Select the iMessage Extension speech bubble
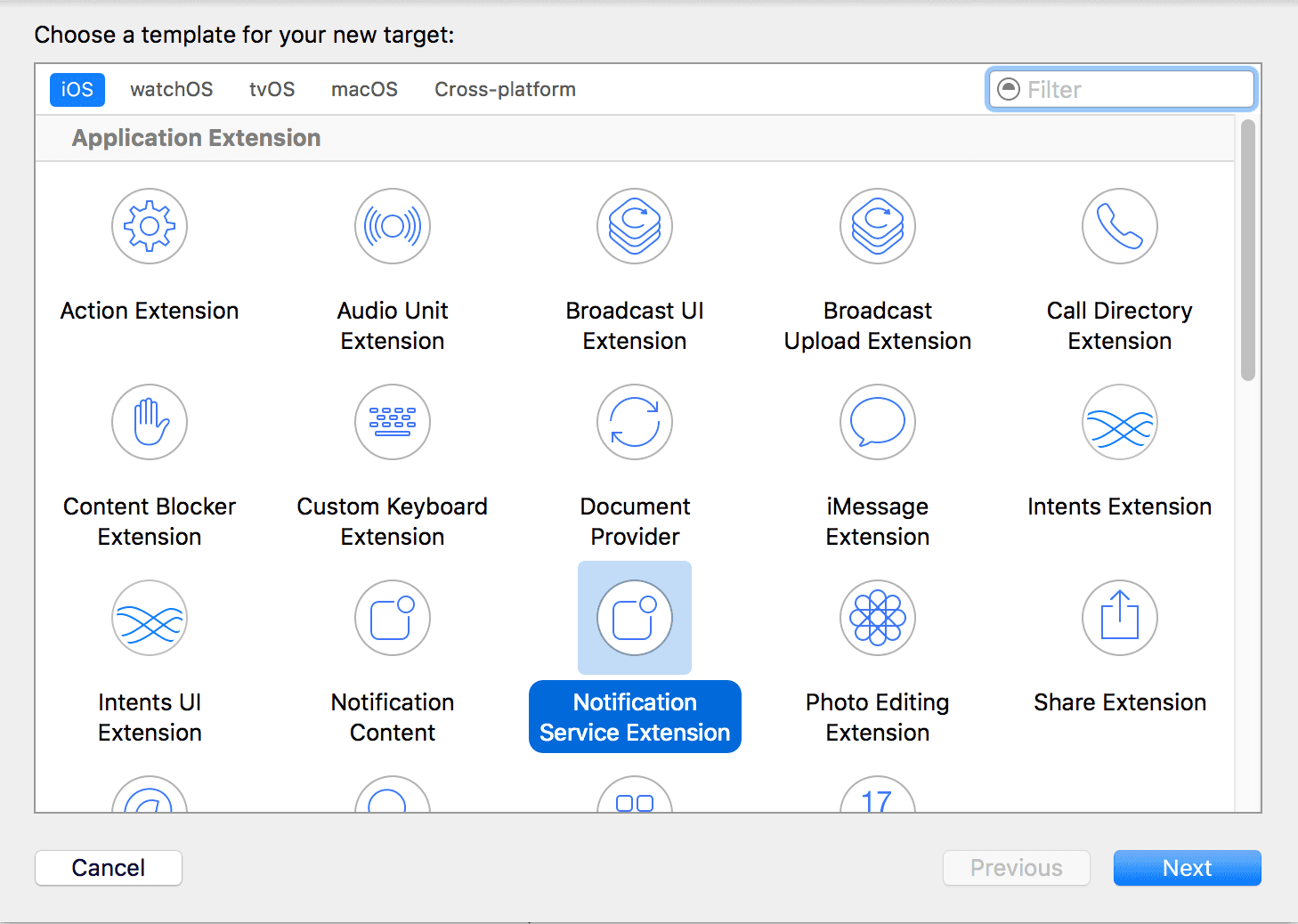Image resolution: width=1298 pixels, height=924 pixels. pos(878,422)
